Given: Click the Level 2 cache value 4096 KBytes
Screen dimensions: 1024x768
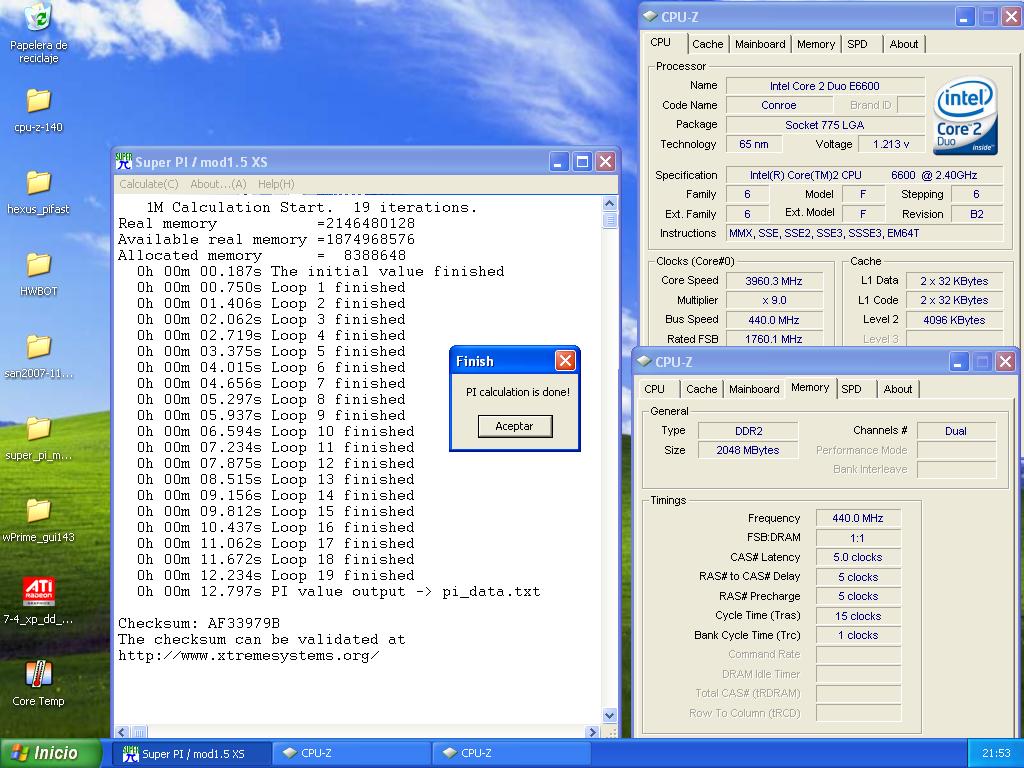Looking at the screenshot, I should [954, 320].
